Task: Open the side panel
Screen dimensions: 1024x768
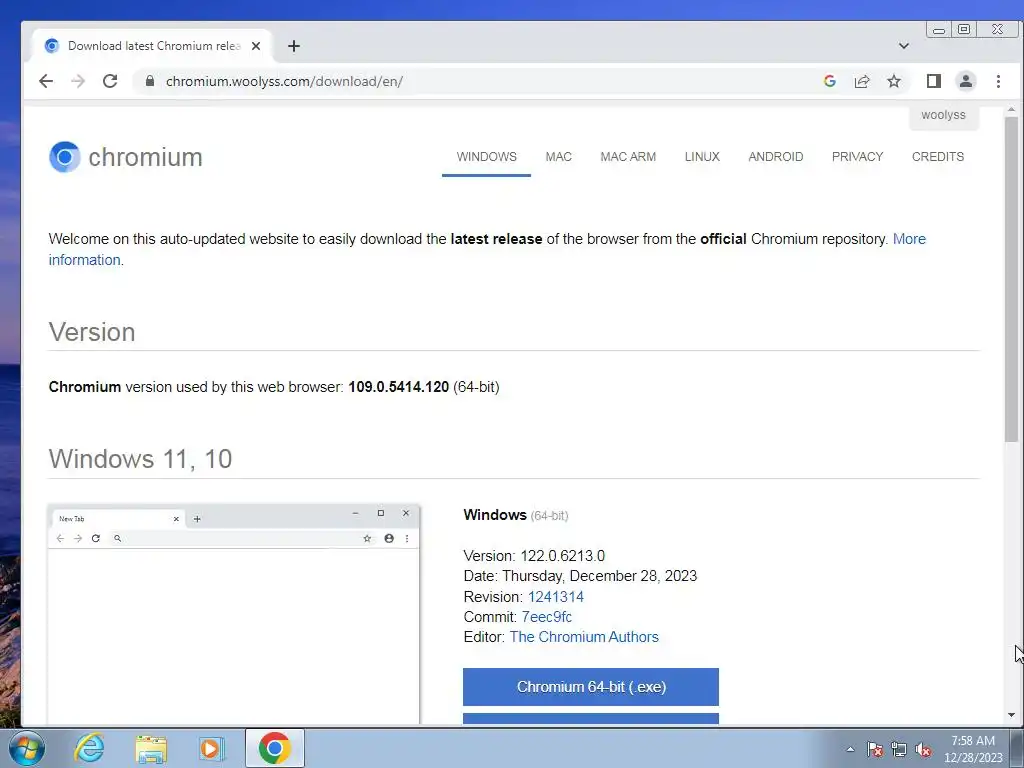Action: (934, 81)
